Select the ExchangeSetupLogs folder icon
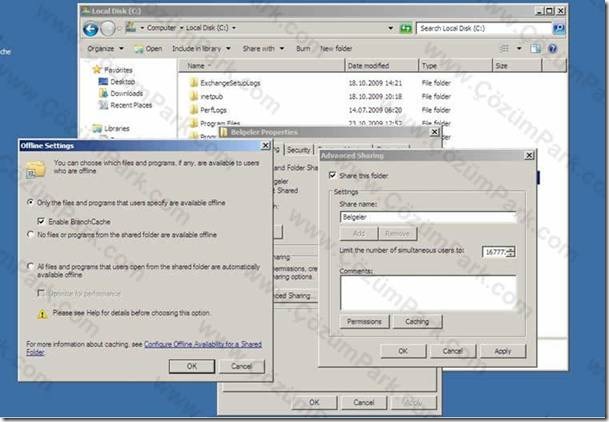This screenshot has width=609, height=422. pos(193,82)
